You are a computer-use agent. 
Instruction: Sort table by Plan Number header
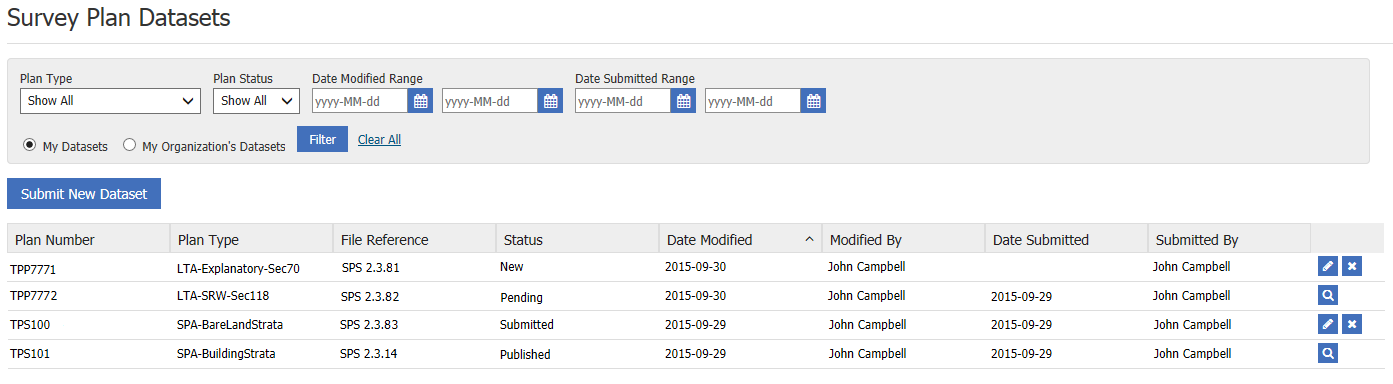[x=88, y=239]
